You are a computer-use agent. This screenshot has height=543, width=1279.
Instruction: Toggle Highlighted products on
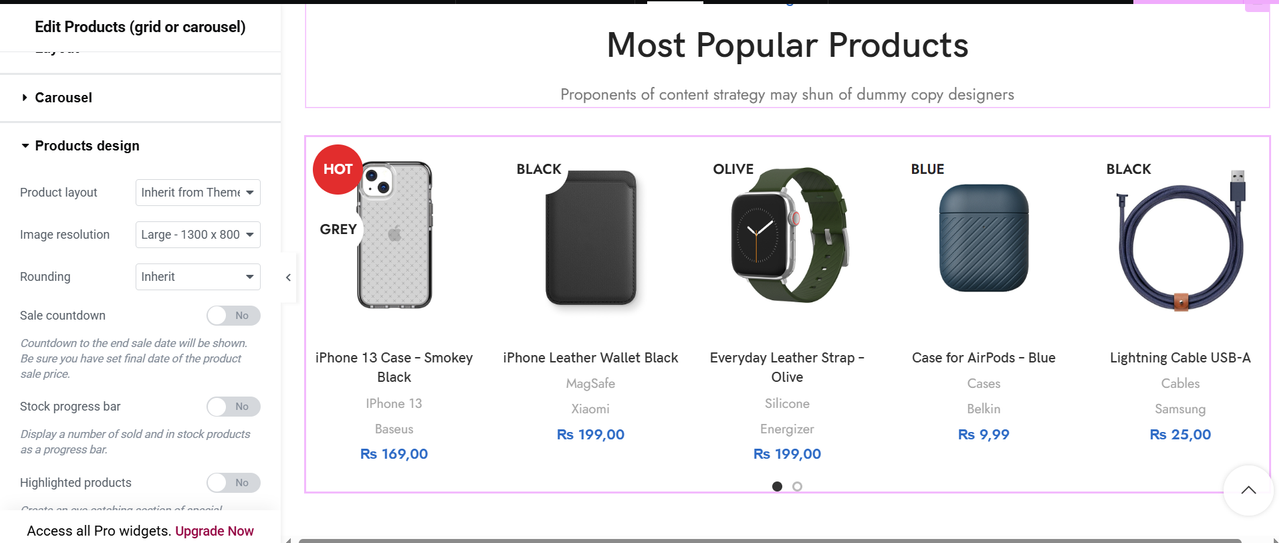click(234, 483)
